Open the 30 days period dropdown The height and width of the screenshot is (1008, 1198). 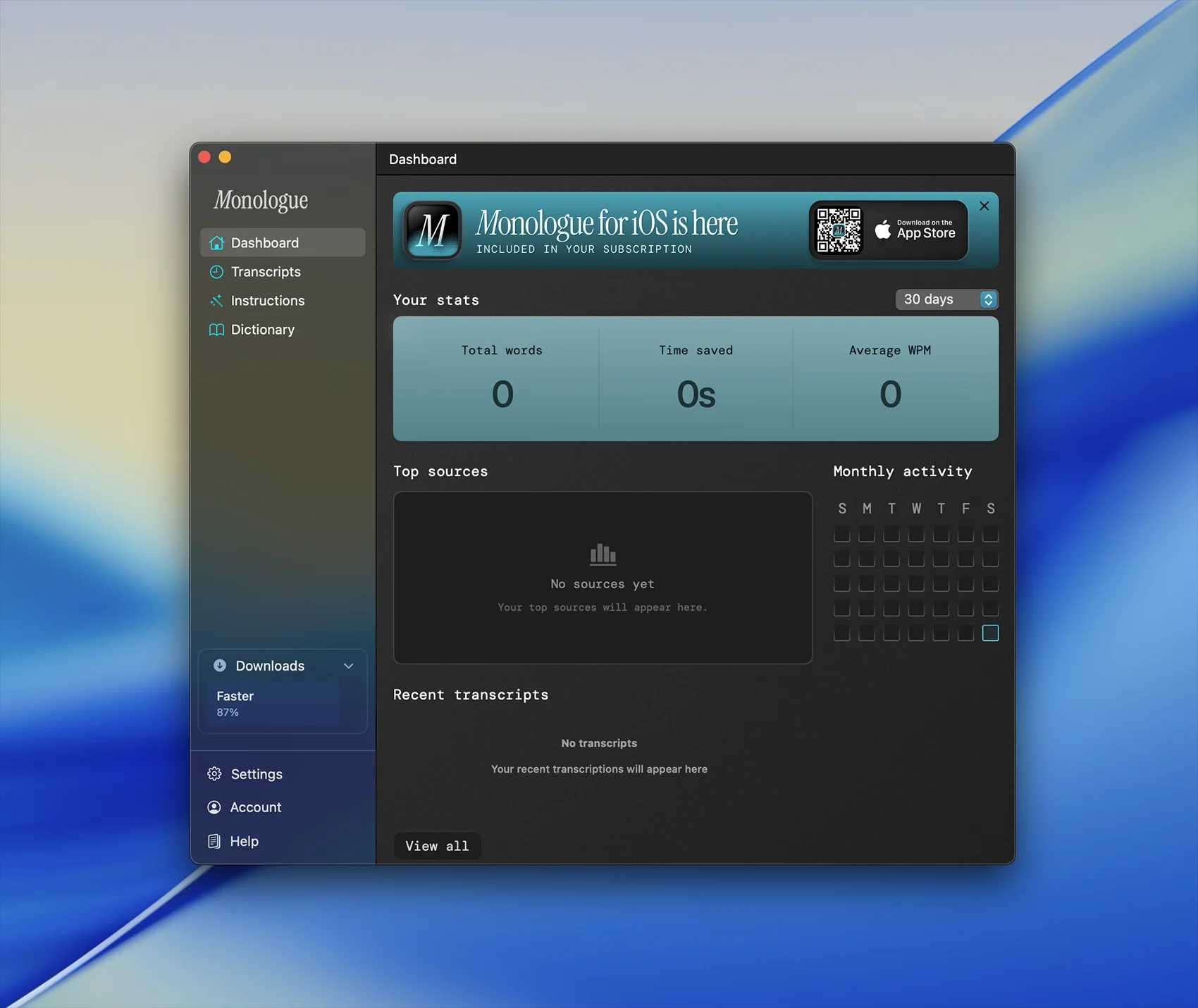[x=946, y=299]
